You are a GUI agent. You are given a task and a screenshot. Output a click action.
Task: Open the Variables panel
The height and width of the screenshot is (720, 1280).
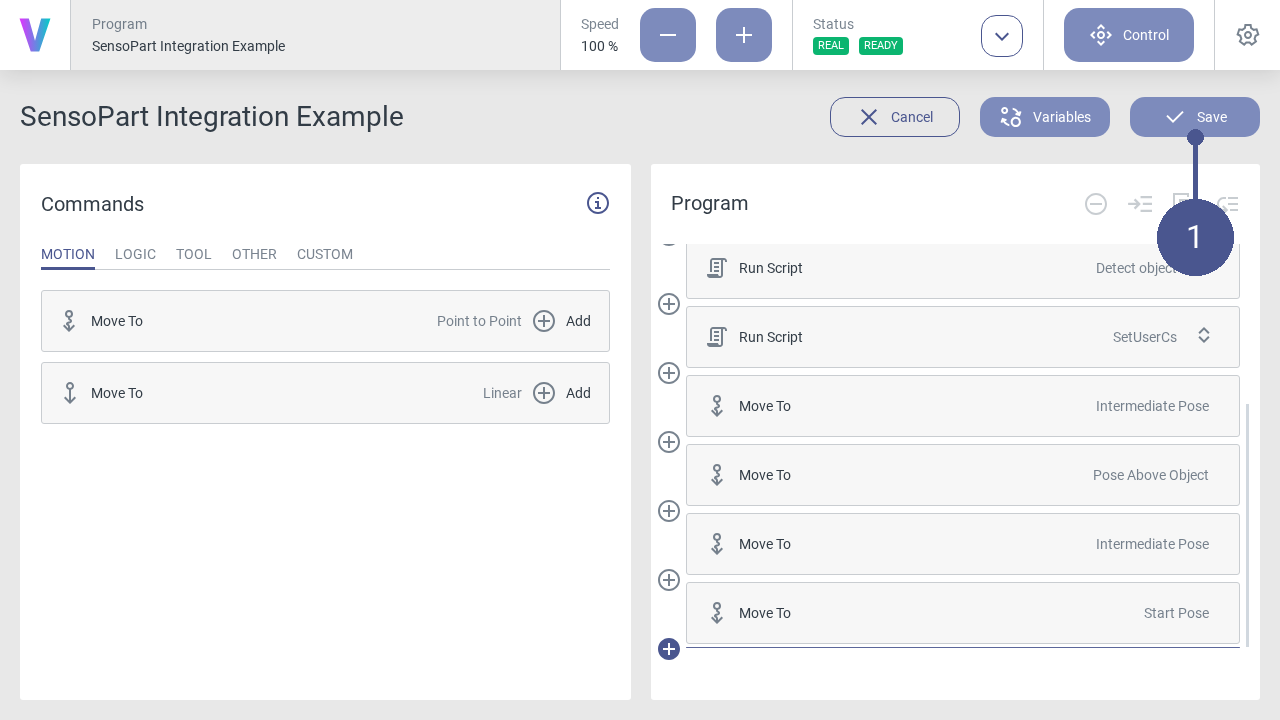1045,117
